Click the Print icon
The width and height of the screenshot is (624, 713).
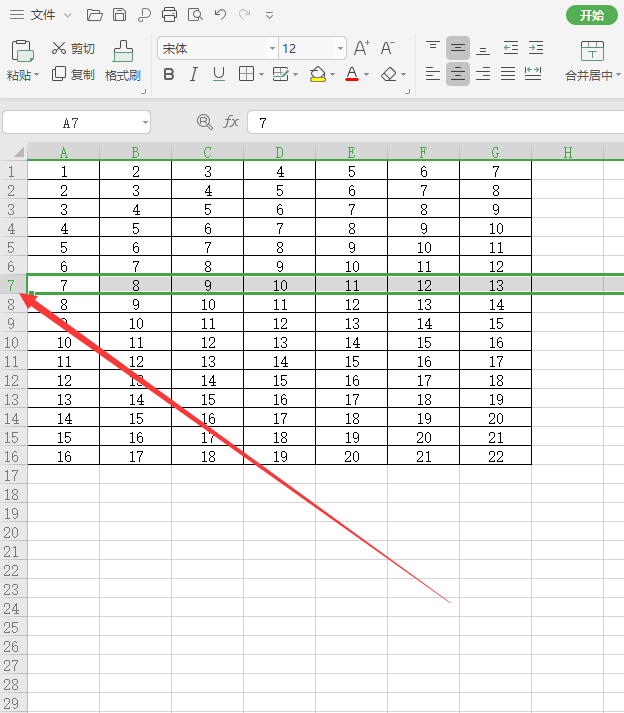pyautogui.click(x=170, y=15)
